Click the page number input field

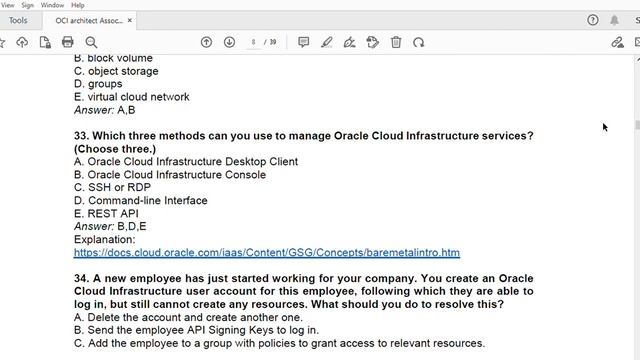point(253,42)
